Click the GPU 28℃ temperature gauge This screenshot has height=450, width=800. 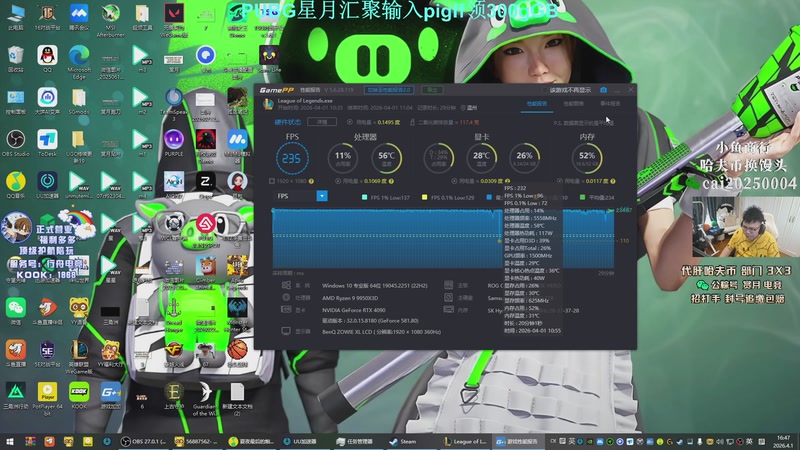(x=481, y=158)
